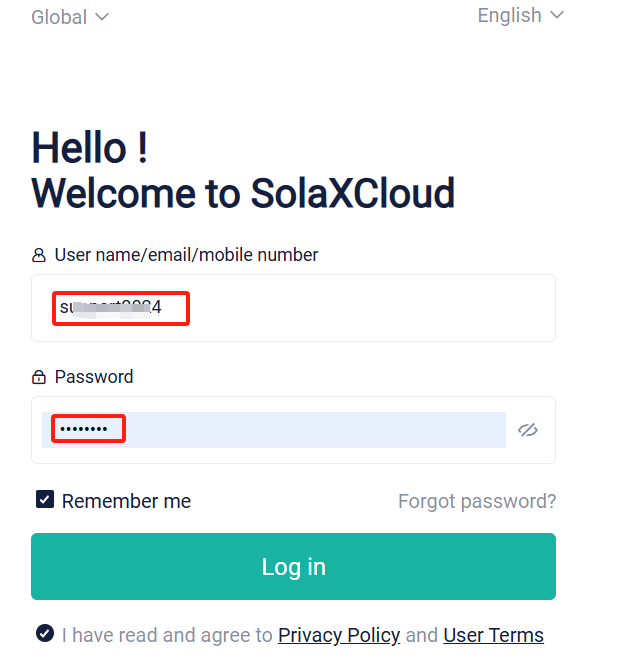Uncheck the Remember me checkbox
Viewport: 626px width, 662px height.
(45, 499)
